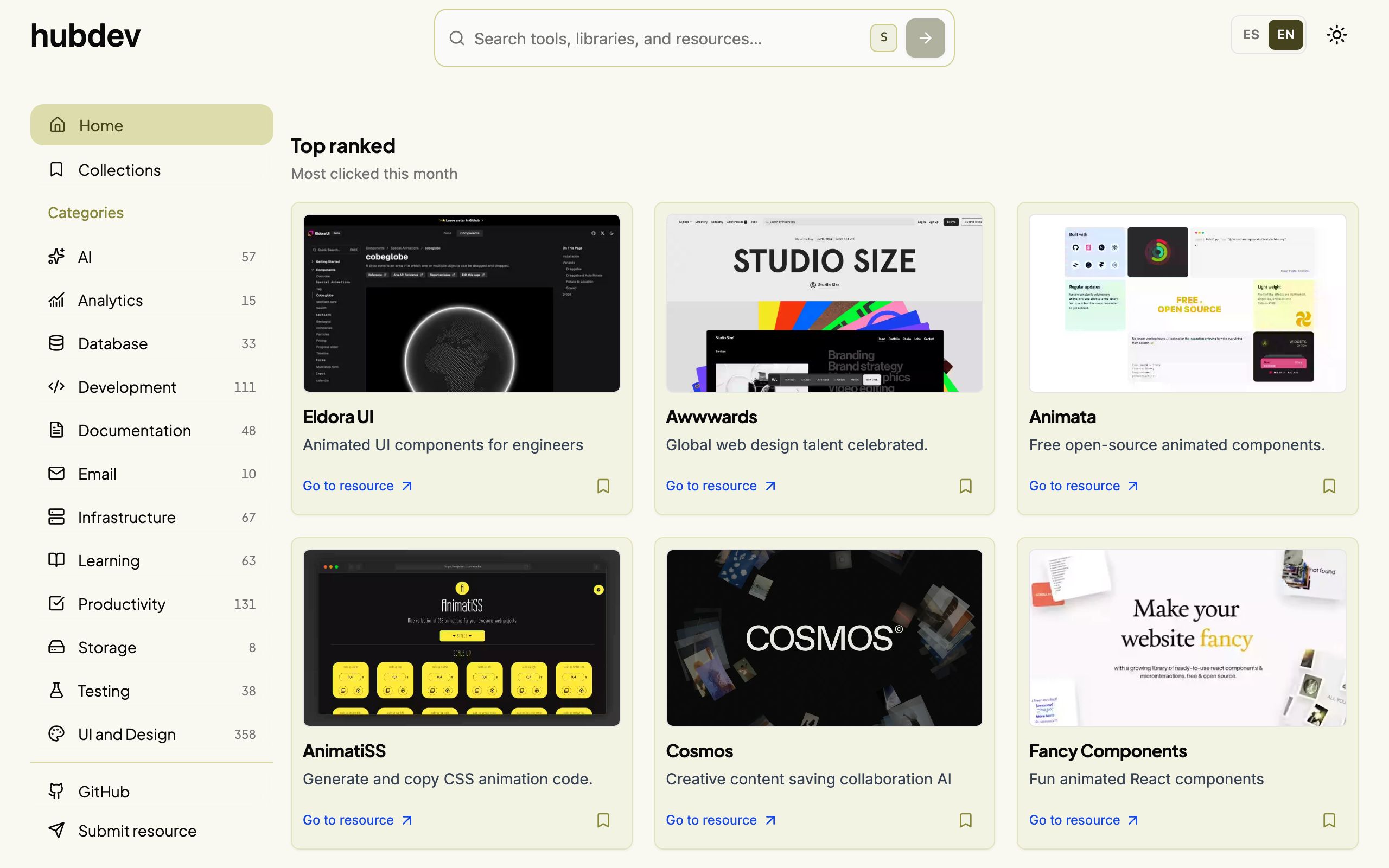Go to resource for Cosmos
Viewport: 1389px width, 868px height.
point(721,820)
